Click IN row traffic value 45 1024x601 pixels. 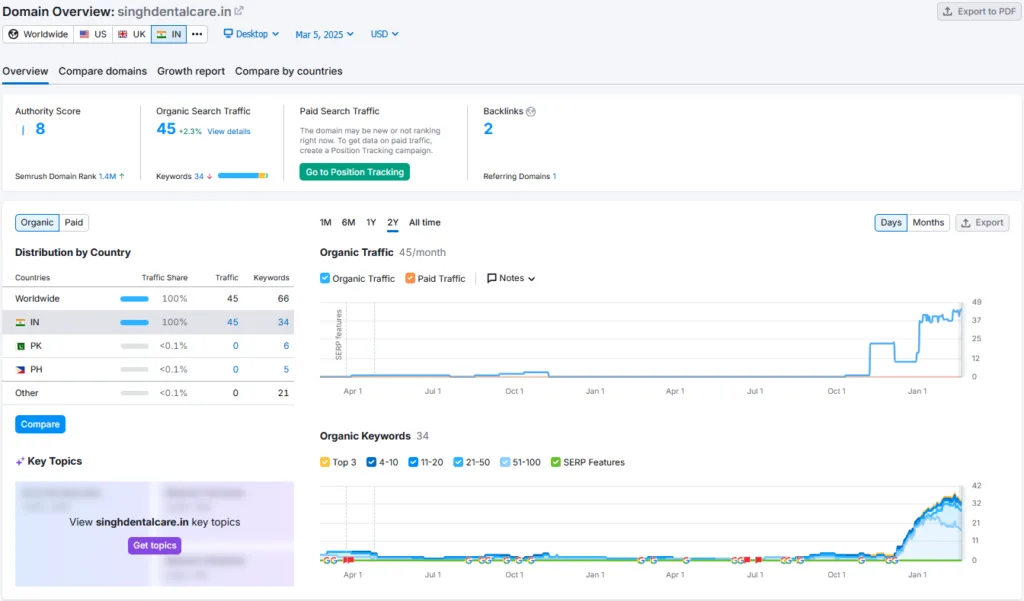232,322
